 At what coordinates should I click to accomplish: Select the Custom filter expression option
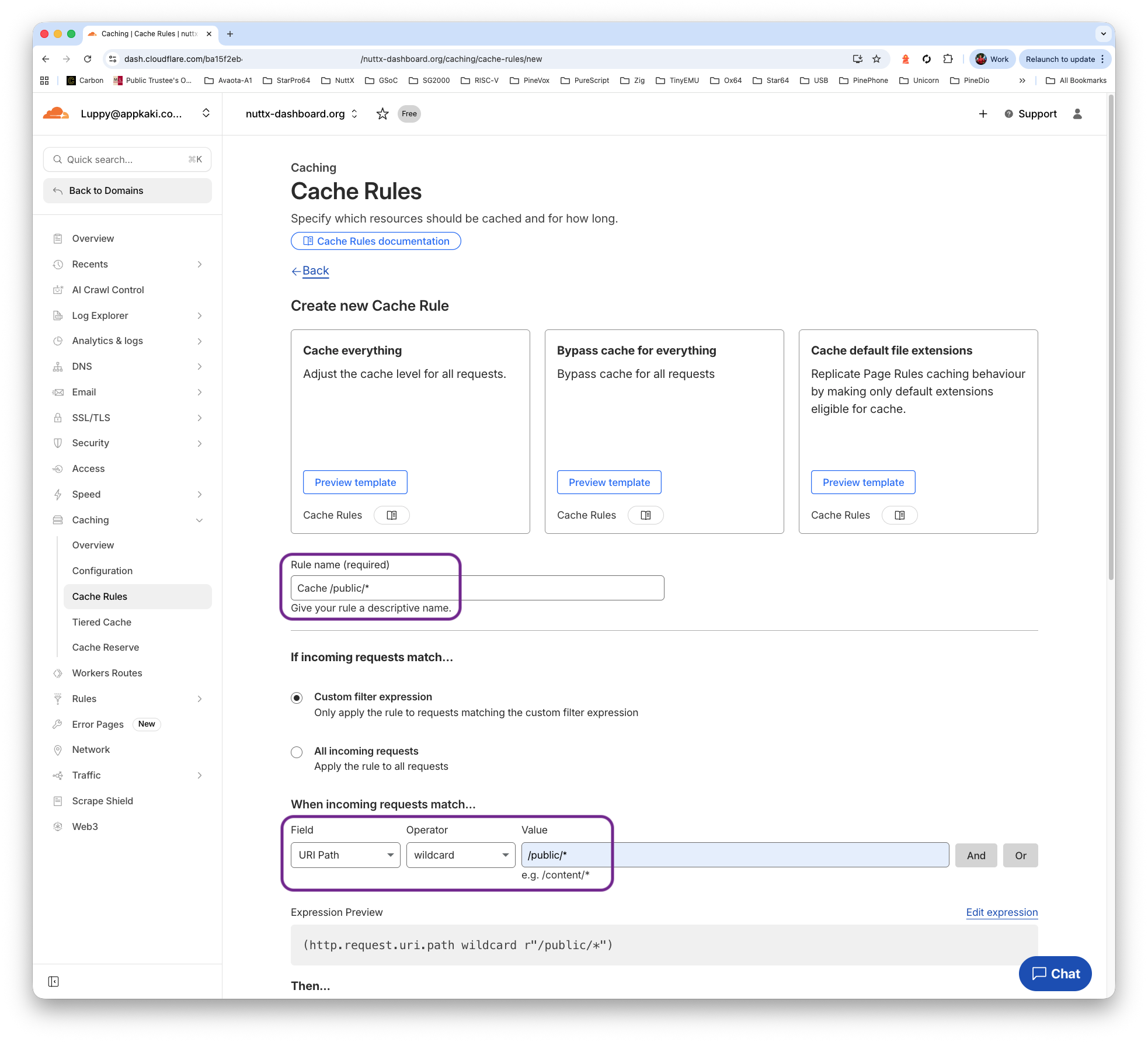[297, 697]
